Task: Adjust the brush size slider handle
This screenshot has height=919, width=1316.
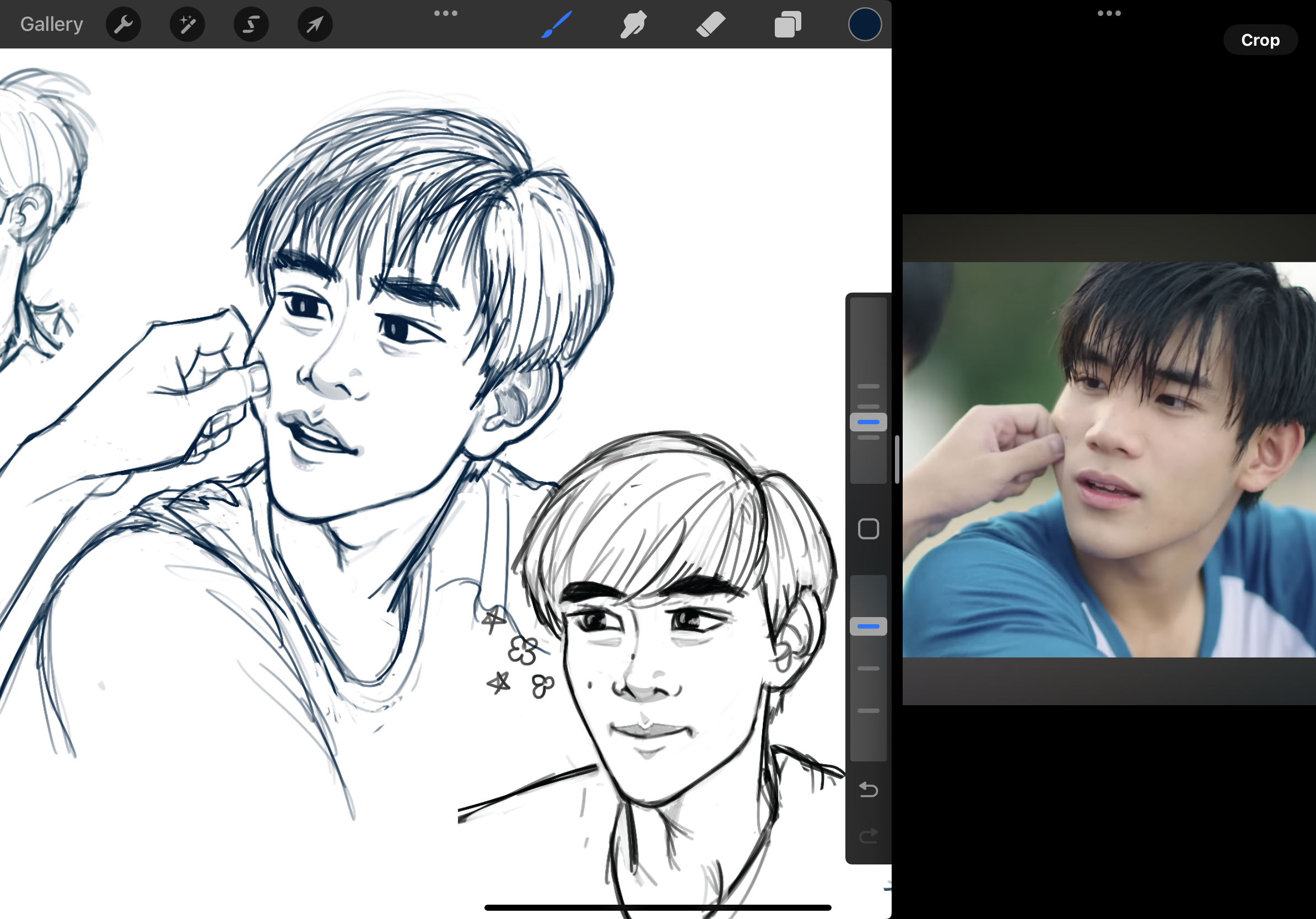Action: [868, 421]
